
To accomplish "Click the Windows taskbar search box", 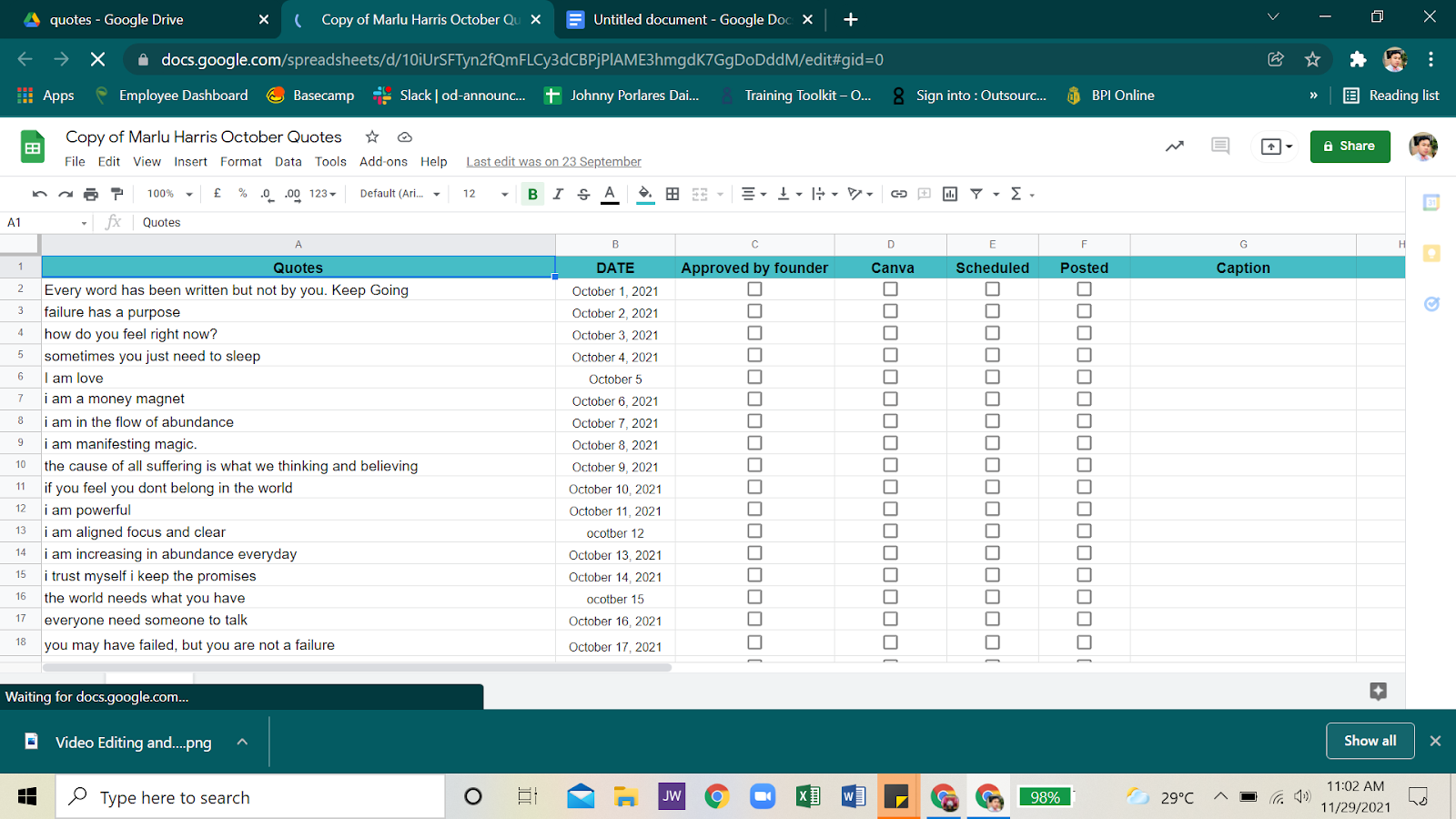I will [250, 797].
